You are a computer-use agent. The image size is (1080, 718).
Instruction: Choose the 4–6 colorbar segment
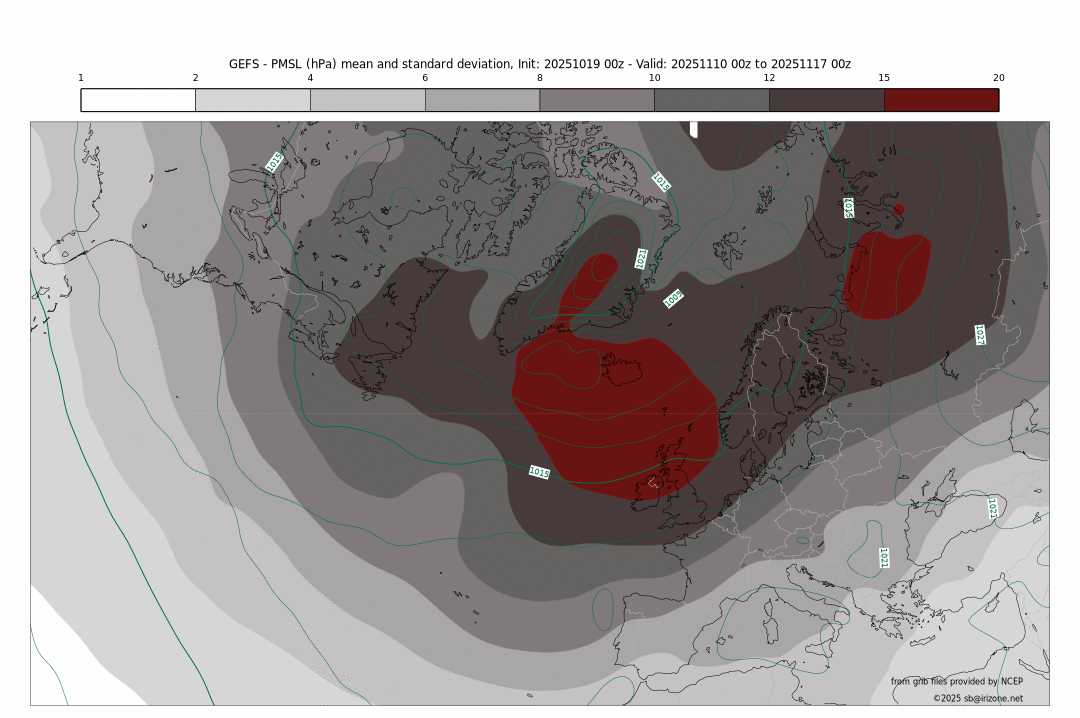(x=367, y=100)
